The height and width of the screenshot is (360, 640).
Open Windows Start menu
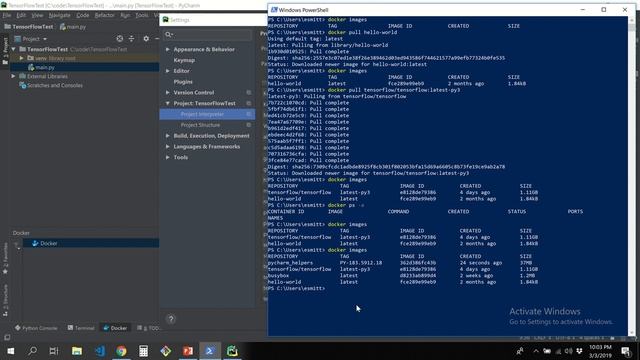[x=11, y=351]
